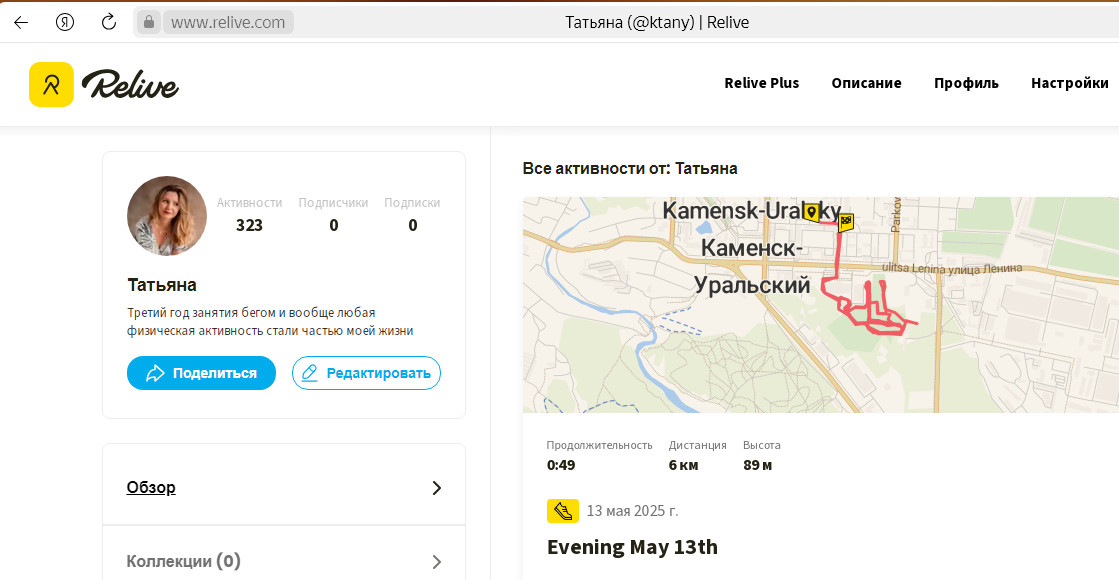Go back using the browser back arrow
The image size is (1119, 580).
21,22
